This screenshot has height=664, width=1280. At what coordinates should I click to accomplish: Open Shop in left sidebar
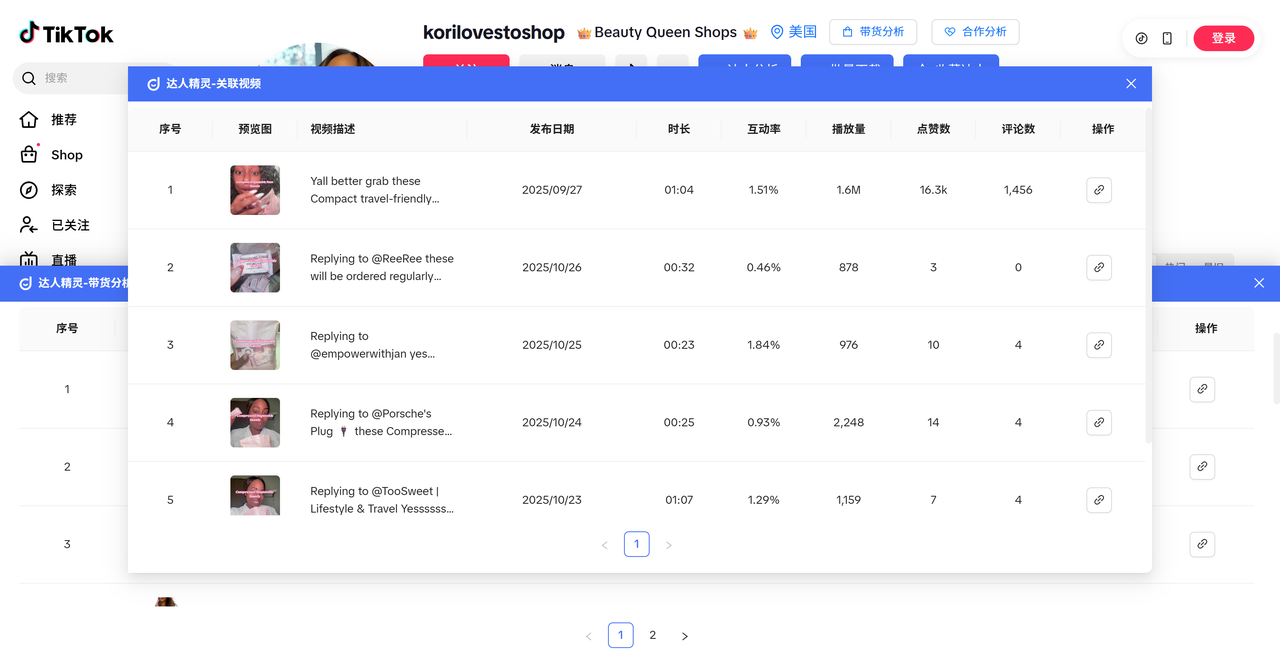(x=66, y=155)
